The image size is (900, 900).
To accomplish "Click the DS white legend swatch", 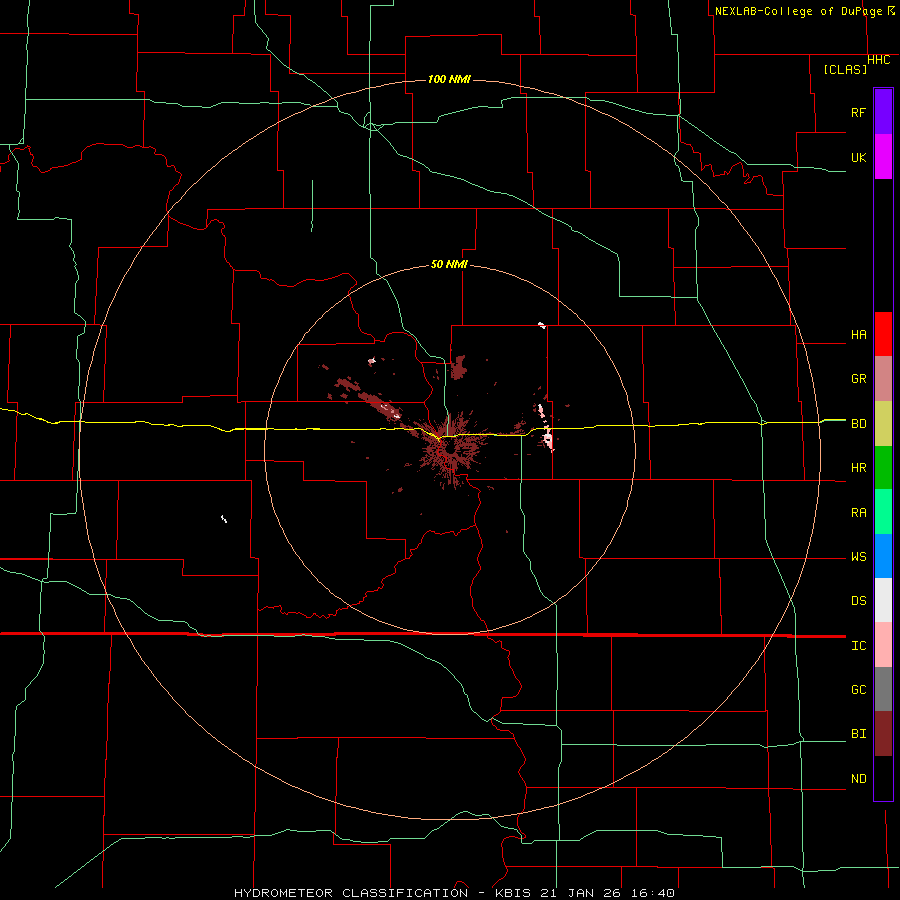I will click(883, 600).
